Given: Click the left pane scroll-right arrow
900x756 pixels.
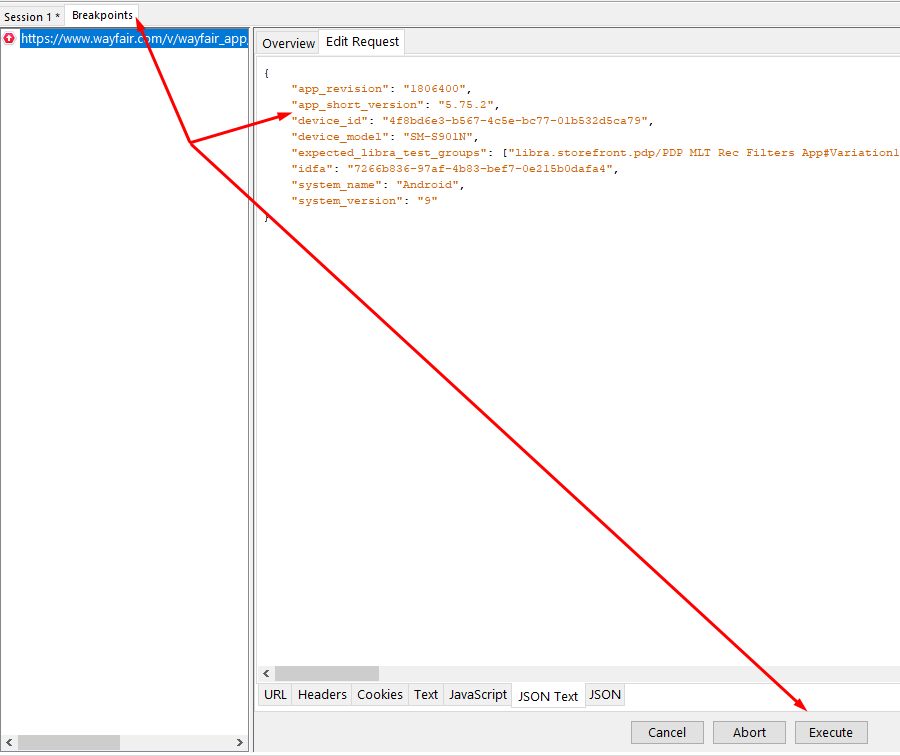Looking at the screenshot, I should click(x=240, y=742).
